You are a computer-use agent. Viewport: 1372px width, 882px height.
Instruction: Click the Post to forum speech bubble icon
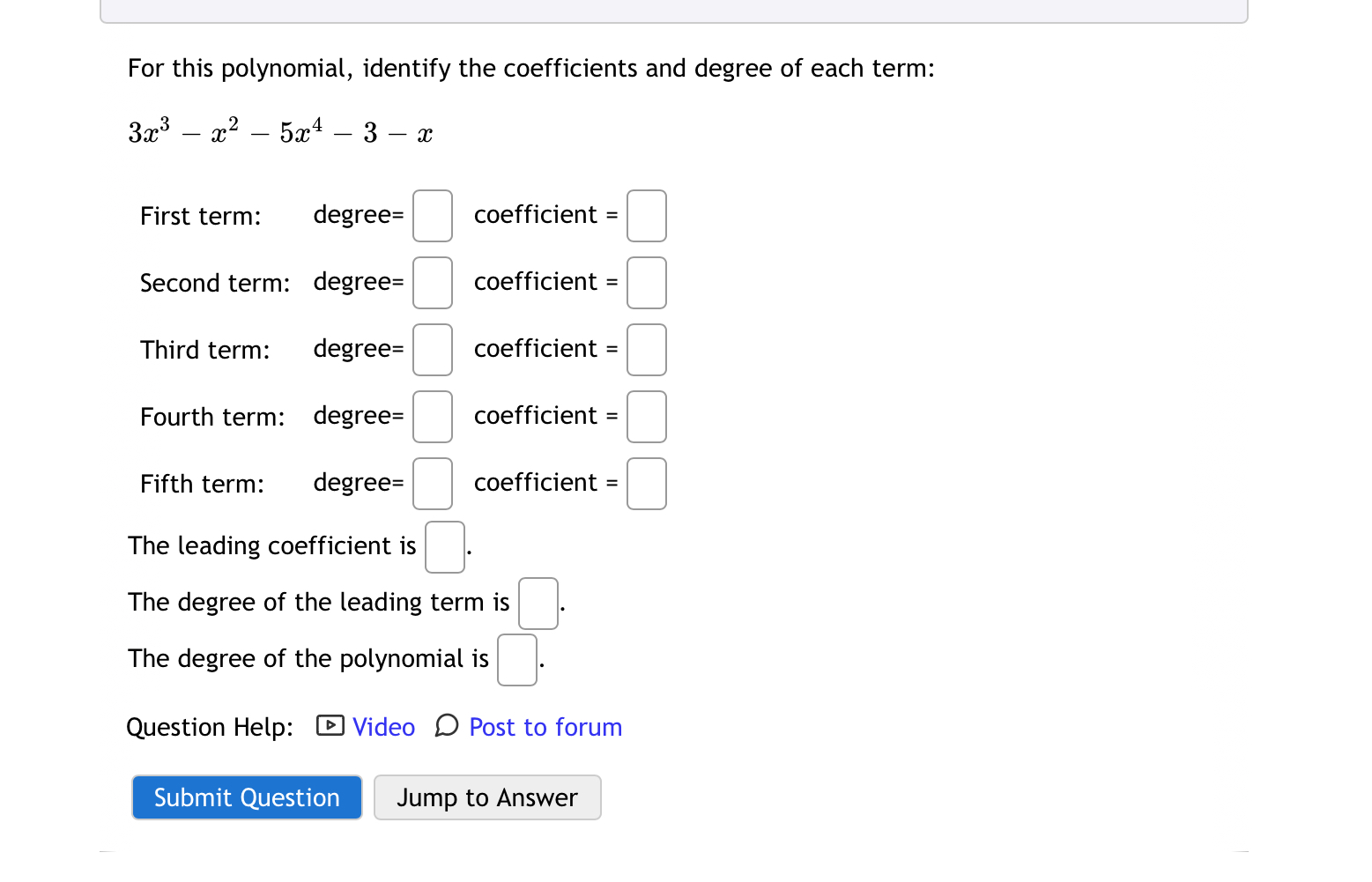pos(447,726)
